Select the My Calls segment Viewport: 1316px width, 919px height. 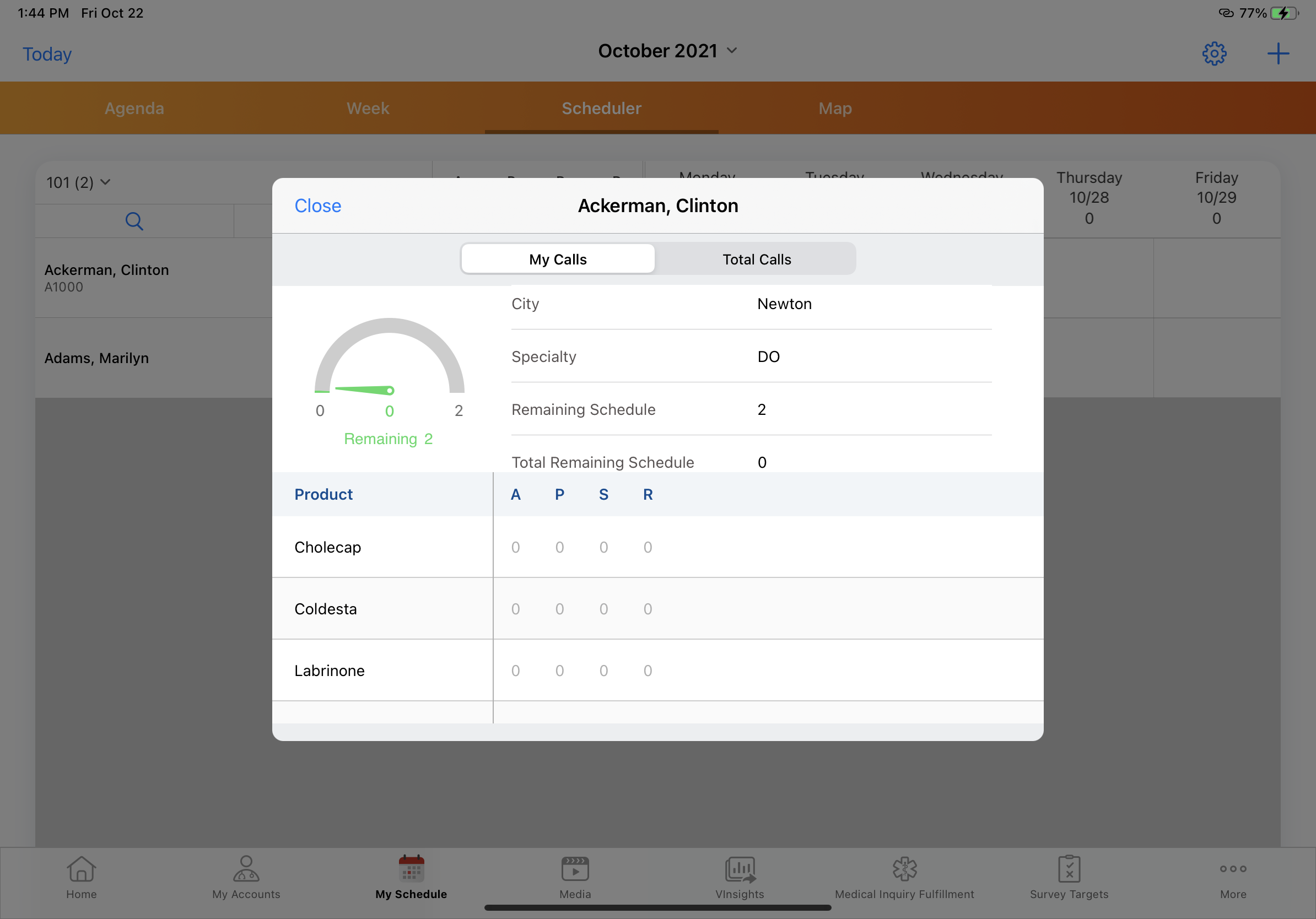coord(558,259)
